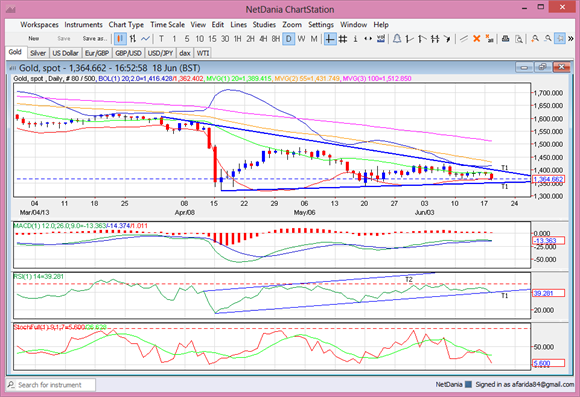Select the Weekly 'W' time scale

(x=301, y=38)
